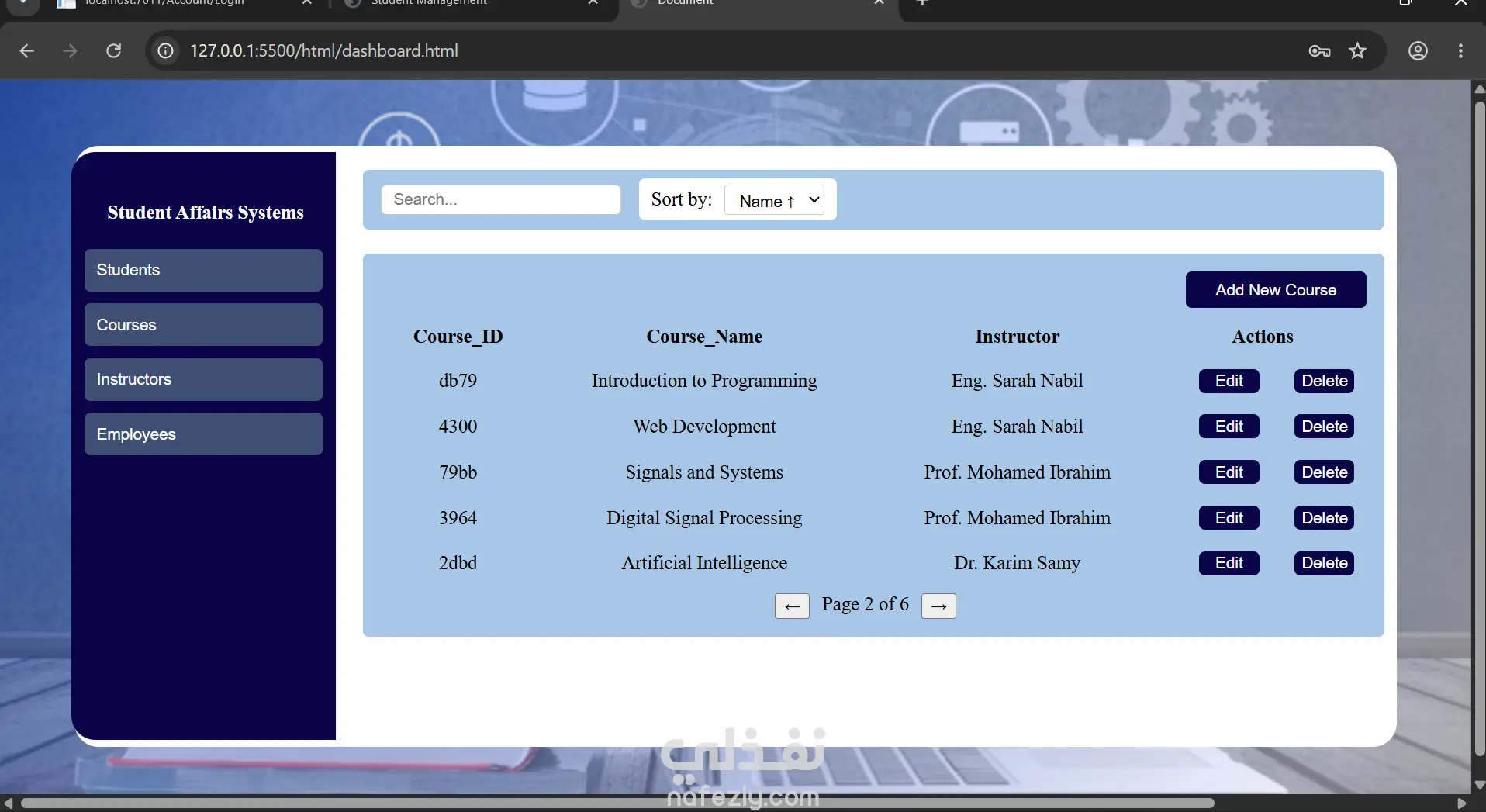
Task: Delete the Signals and Systems course
Action: [x=1324, y=472]
